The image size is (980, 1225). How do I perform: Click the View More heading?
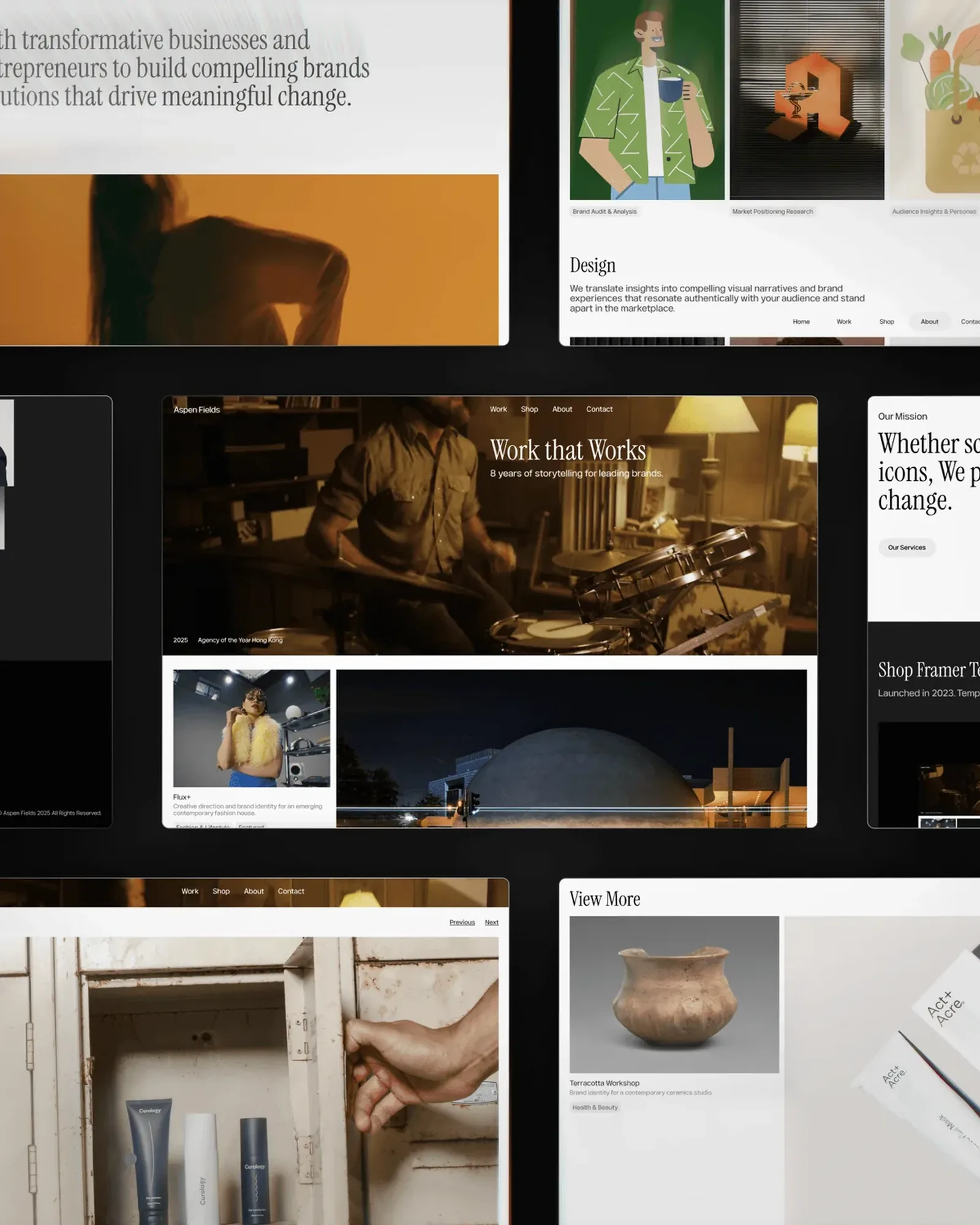coord(605,899)
